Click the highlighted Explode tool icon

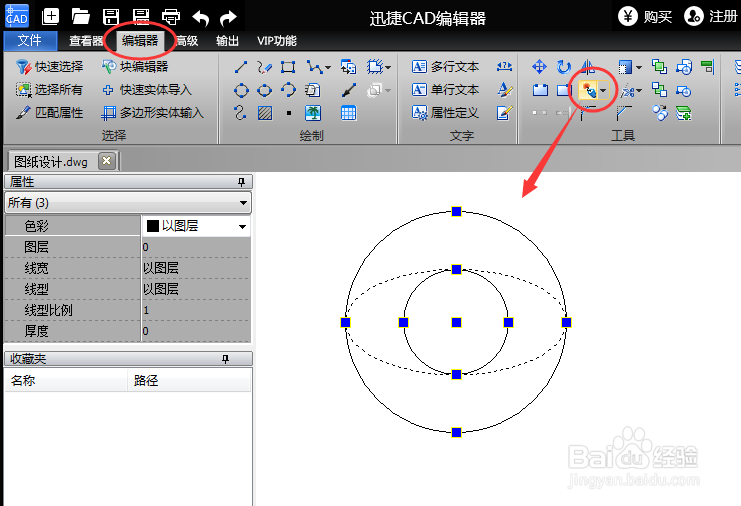point(588,90)
